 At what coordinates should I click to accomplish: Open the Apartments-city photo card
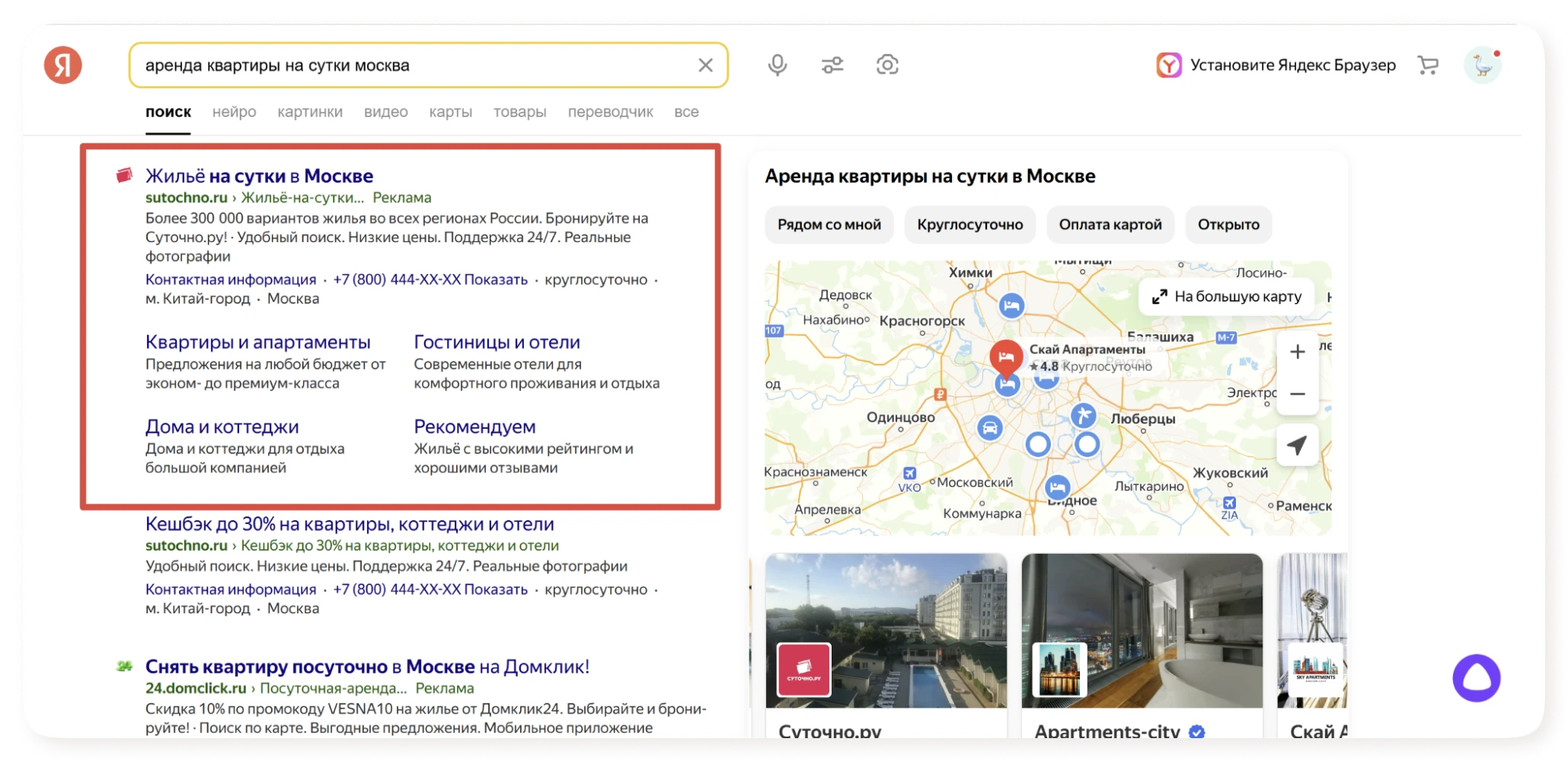[1142, 645]
